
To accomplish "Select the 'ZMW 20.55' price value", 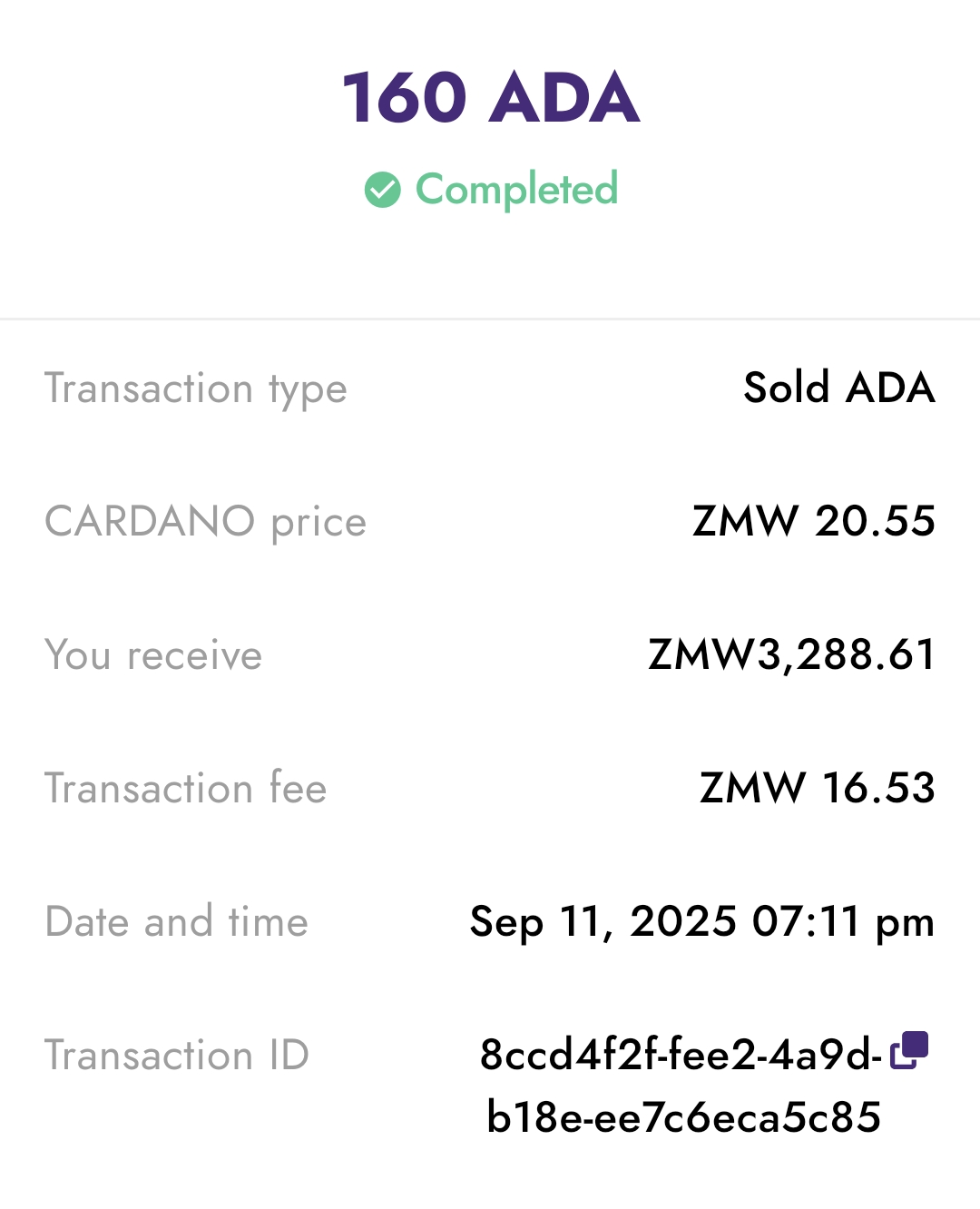I will coord(813,521).
